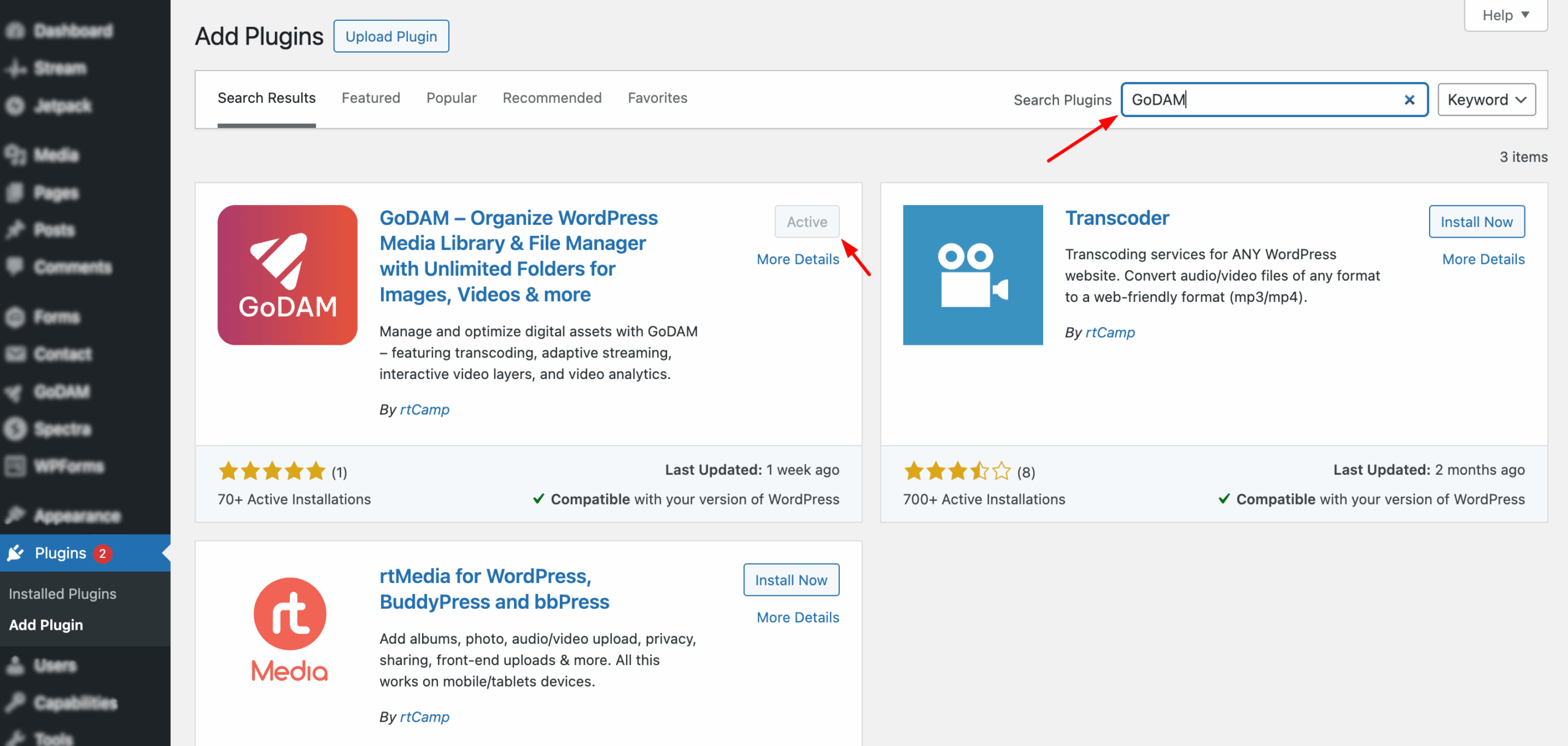Click the Plugins plug icon in sidebar
Viewport: 1568px width, 746px height.
[15, 553]
